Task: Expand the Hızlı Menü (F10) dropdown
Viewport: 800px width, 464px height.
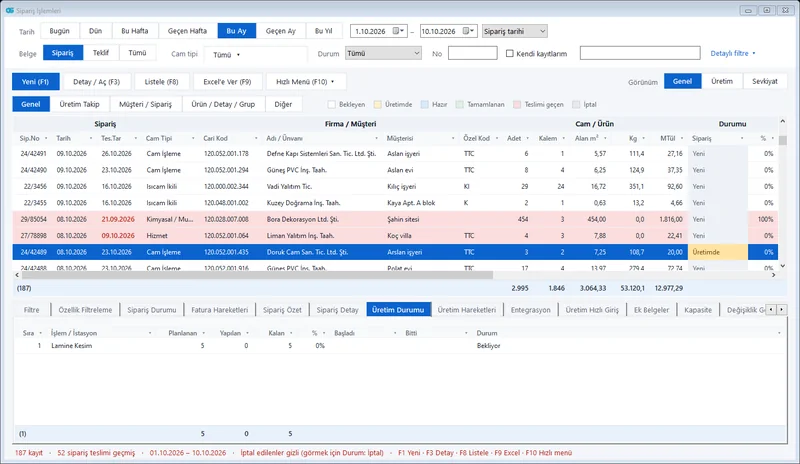Action: 306,82
